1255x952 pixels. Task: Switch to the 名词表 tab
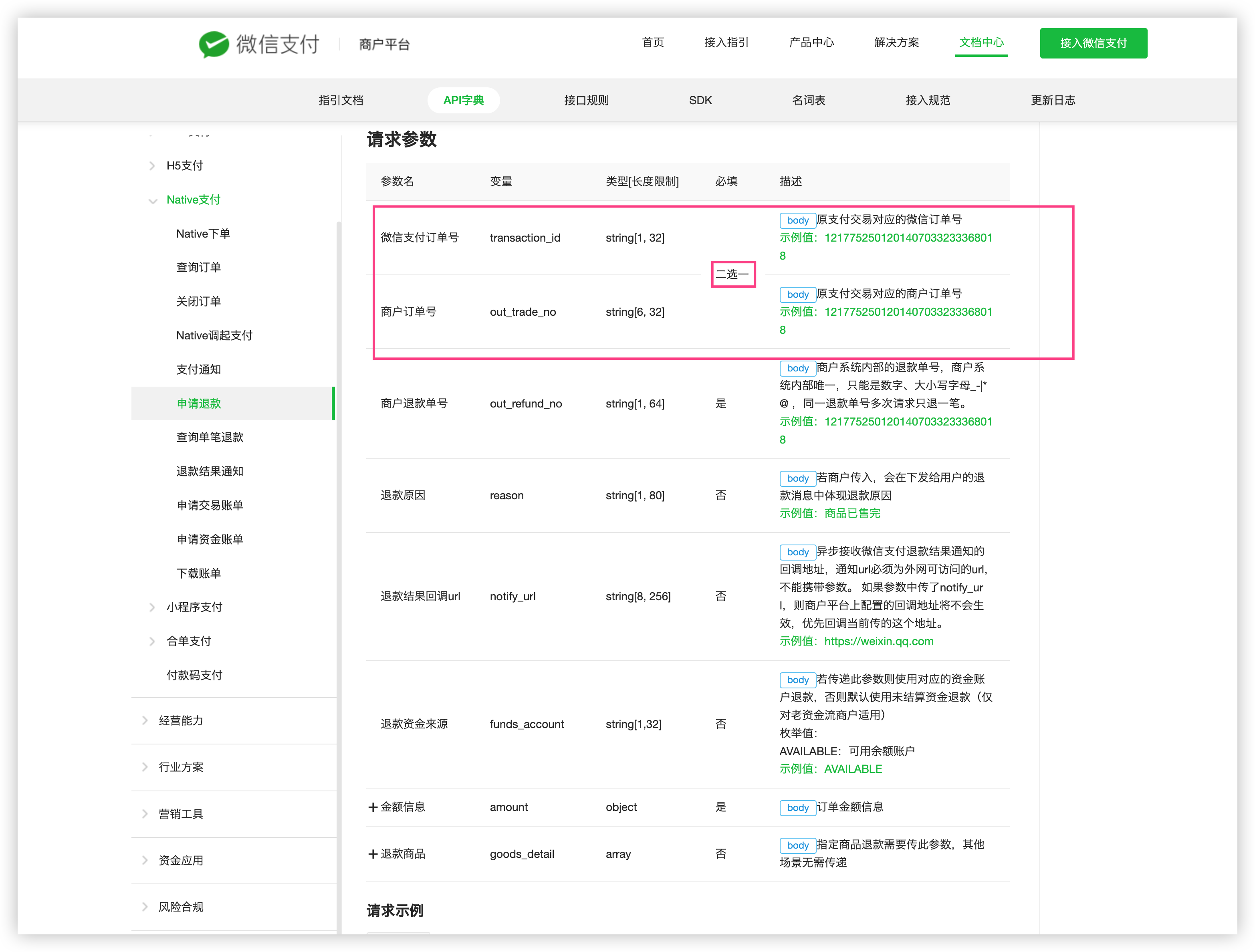pyautogui.click(x=809, y=101)
